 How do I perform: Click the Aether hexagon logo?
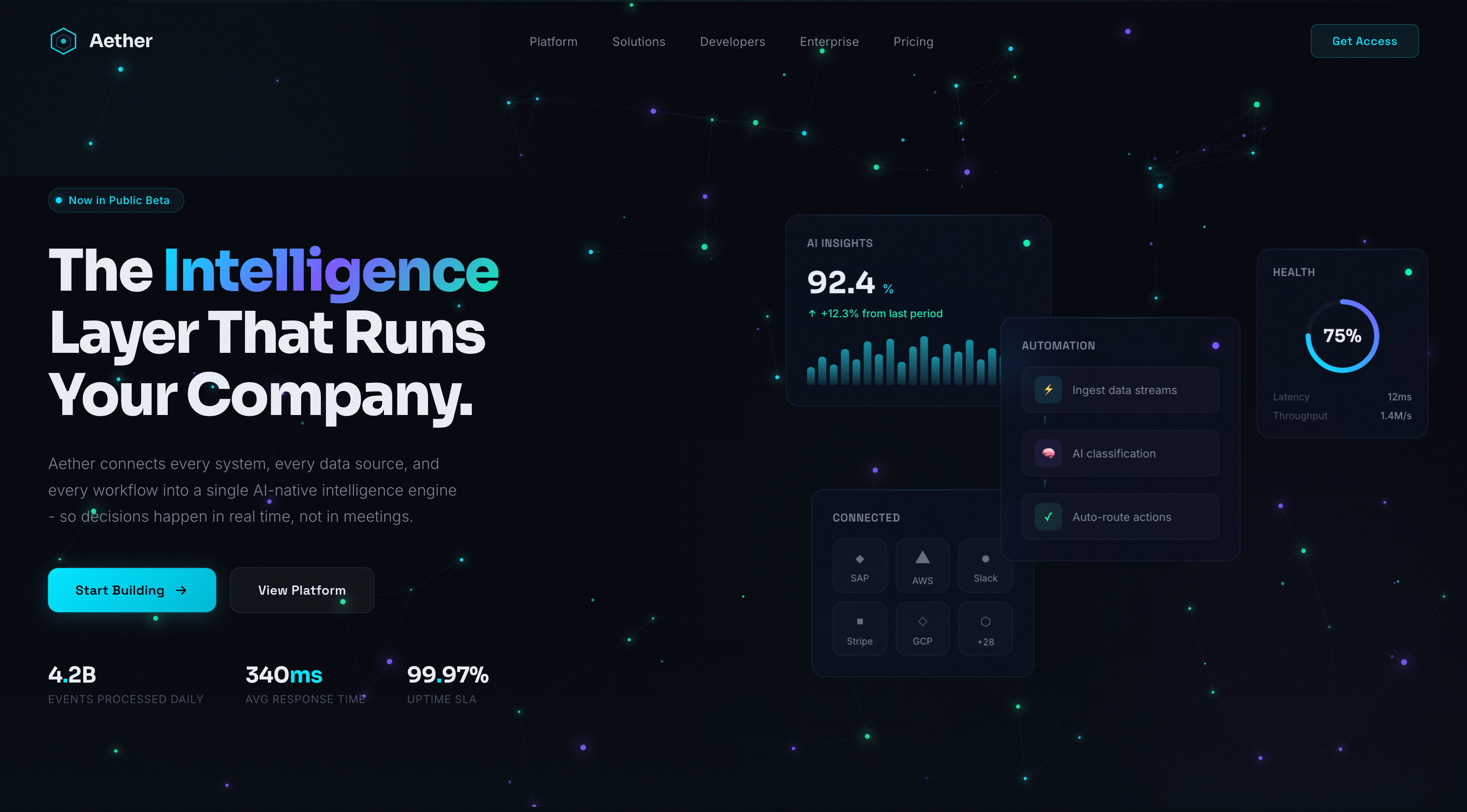point(63,40)
